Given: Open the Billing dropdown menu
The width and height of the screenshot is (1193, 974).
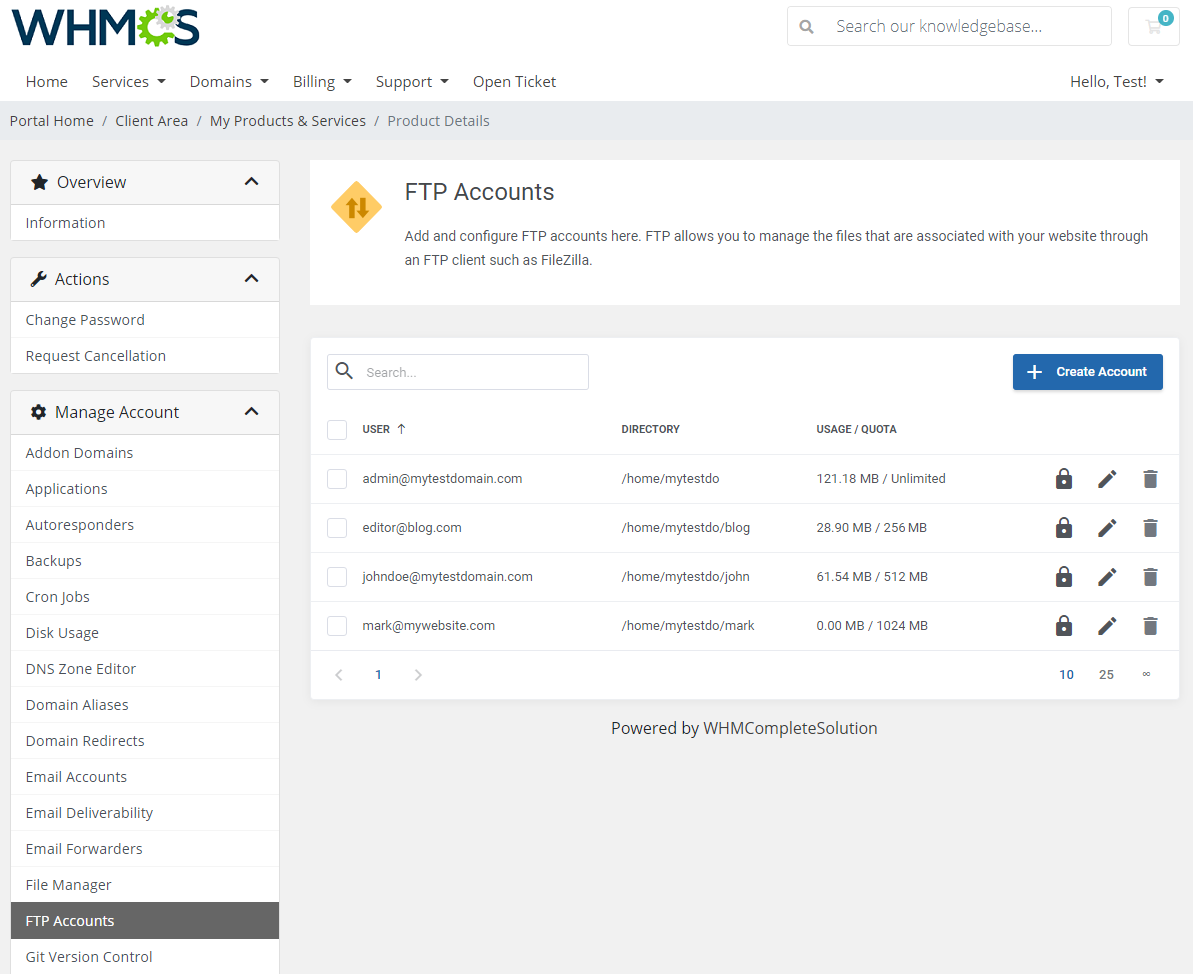Looking at the screenshot, I should (322, 81).
